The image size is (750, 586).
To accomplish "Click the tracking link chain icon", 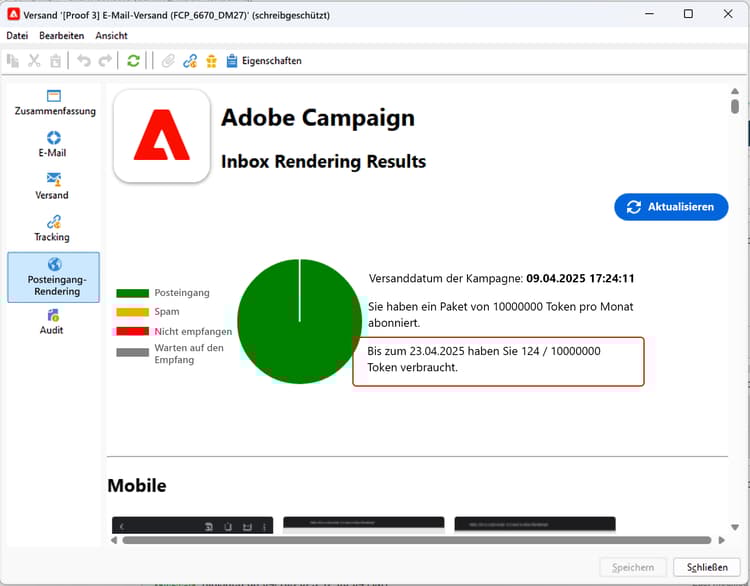I will (190, 61).
